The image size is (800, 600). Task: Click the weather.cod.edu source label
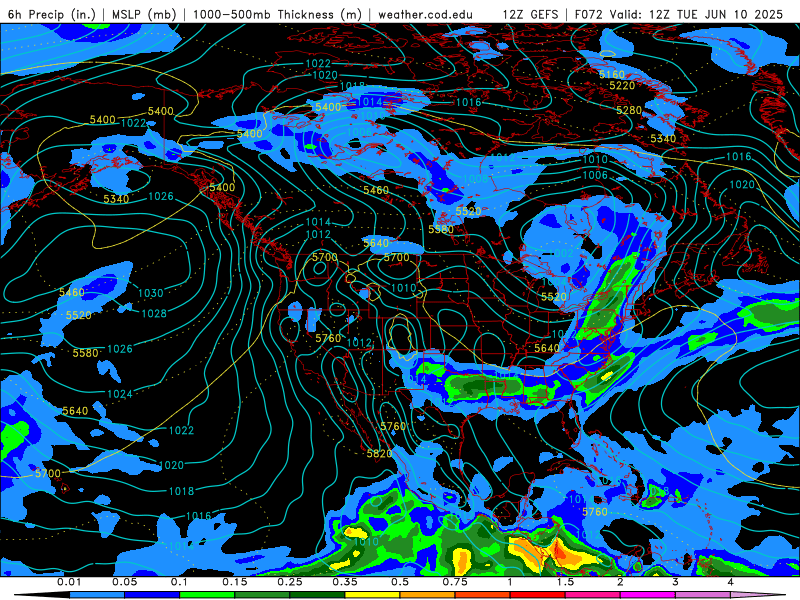point(425,14)
